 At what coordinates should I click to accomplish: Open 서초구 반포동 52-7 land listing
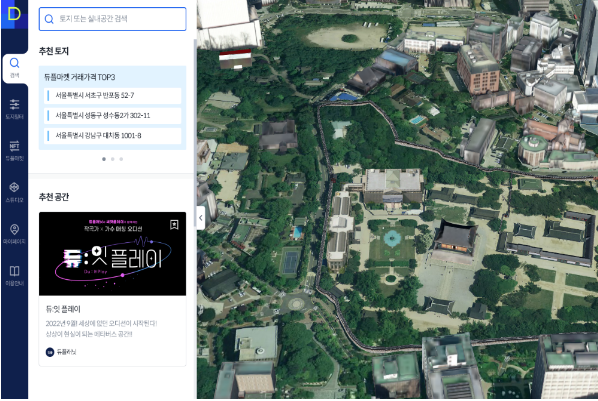[113, 95]
